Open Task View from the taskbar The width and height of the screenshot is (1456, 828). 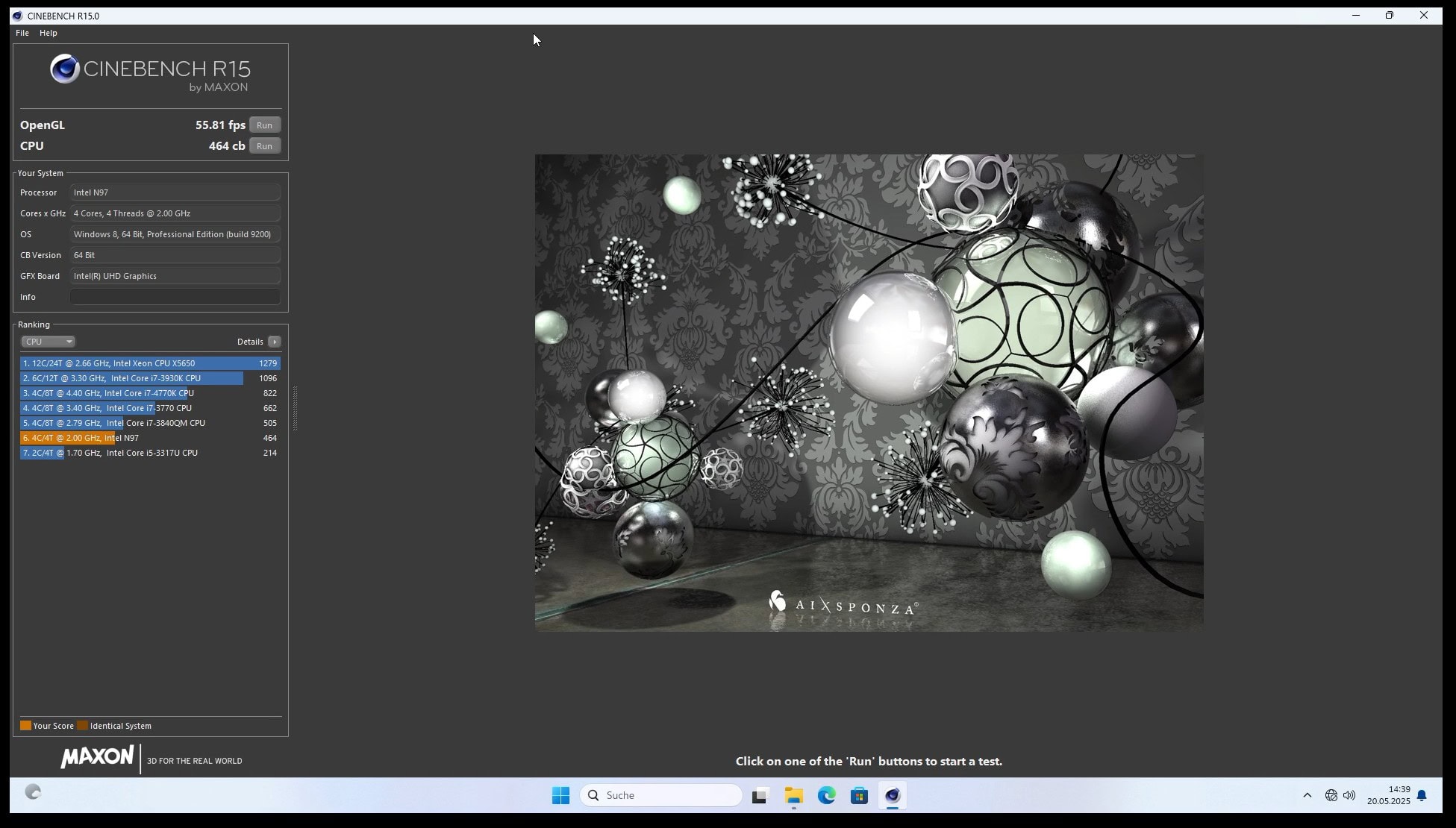pos(760,796)
